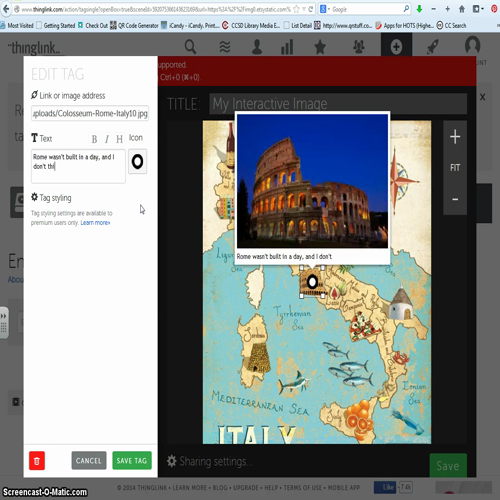Open List Detail bookmark

click(298, 25)
